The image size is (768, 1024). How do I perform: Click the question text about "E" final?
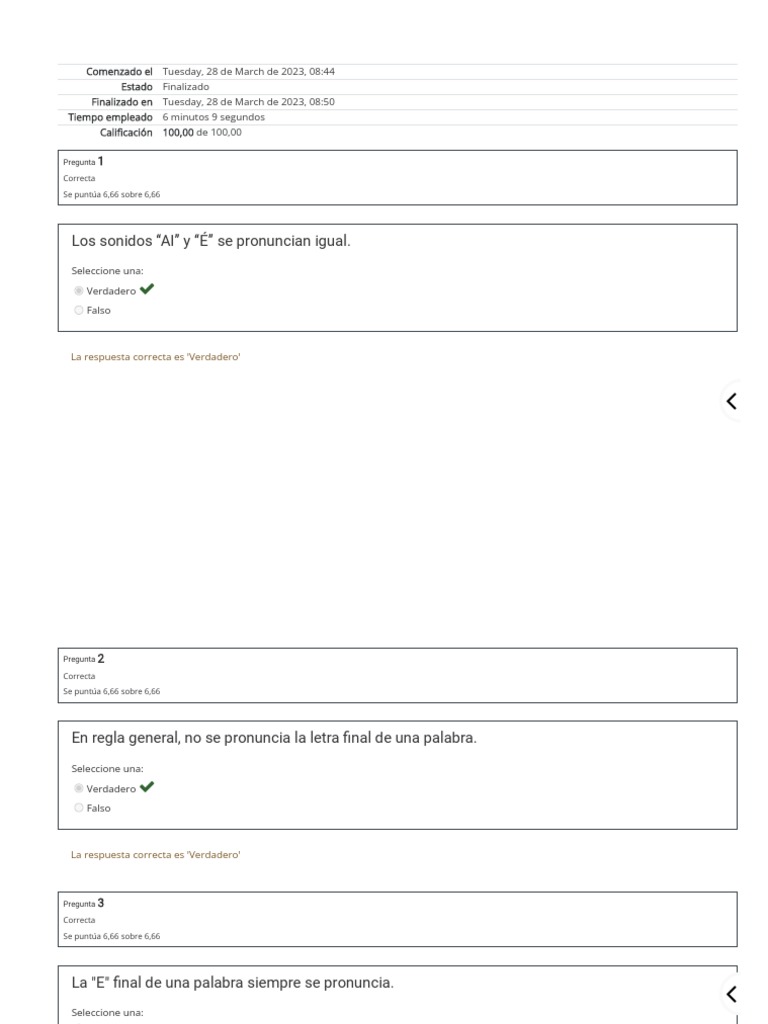[232, 984]
